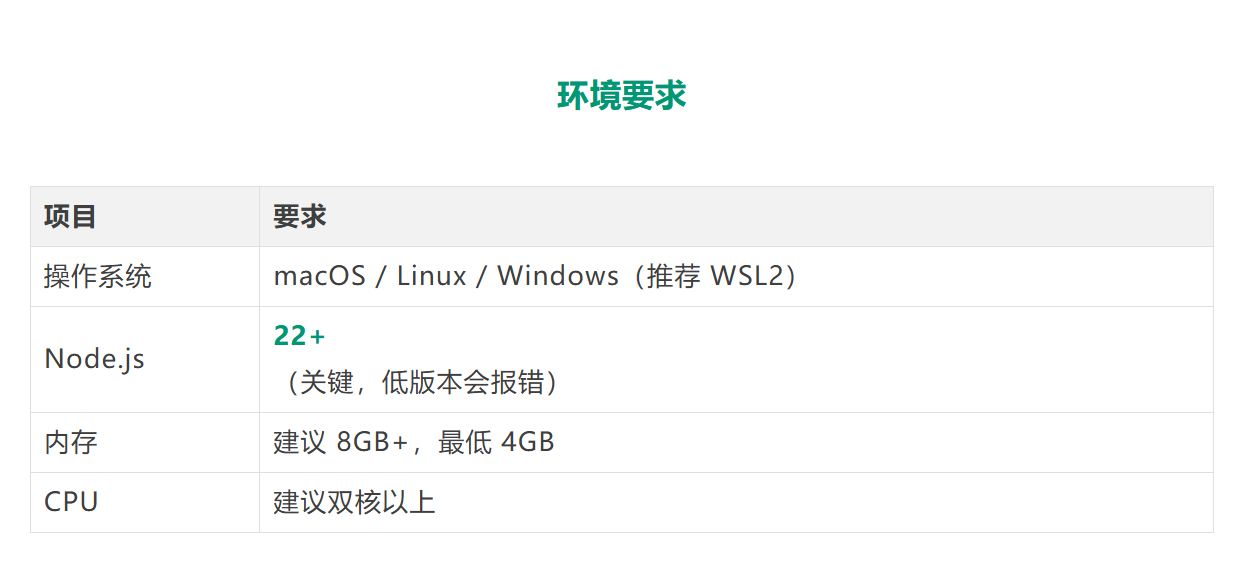Viewport: 1243px width, 572px height.
Task: Click the 建议双核以上 requirement text
Action: [354, 502]
